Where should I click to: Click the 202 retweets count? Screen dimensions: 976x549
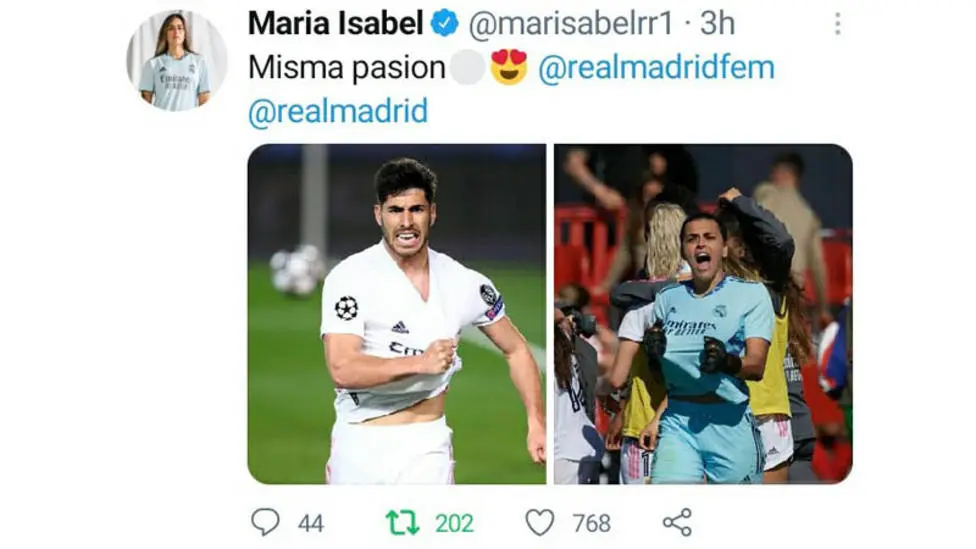[x=454, y=523]
